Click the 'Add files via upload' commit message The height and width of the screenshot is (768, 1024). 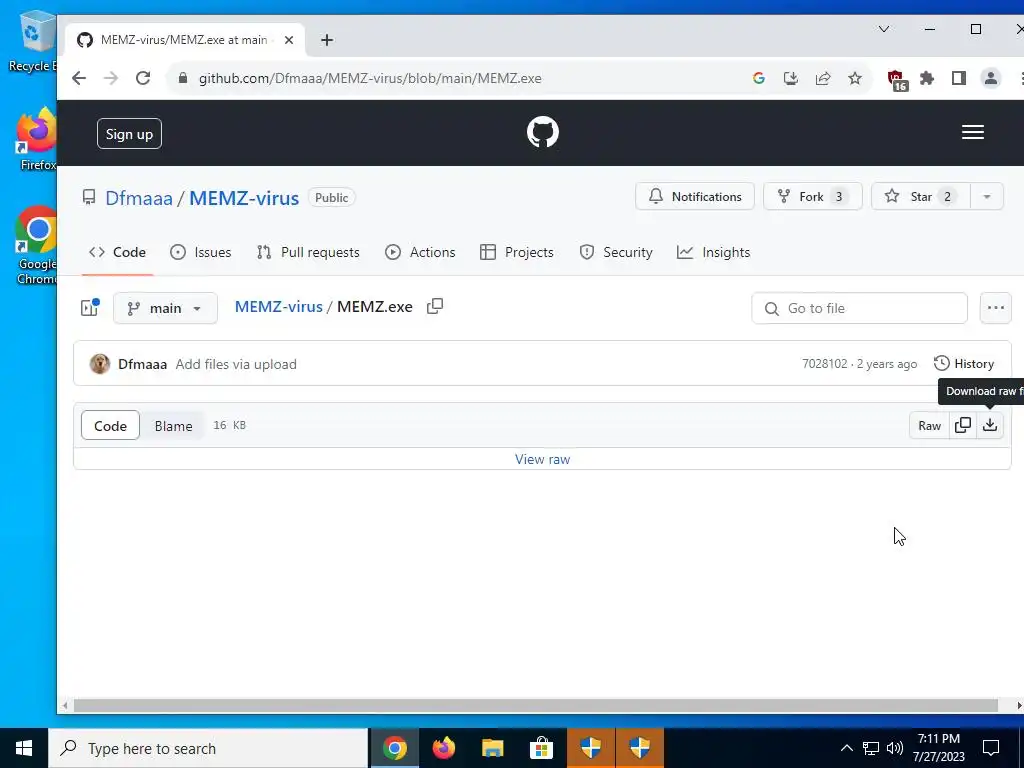point(236,364)
